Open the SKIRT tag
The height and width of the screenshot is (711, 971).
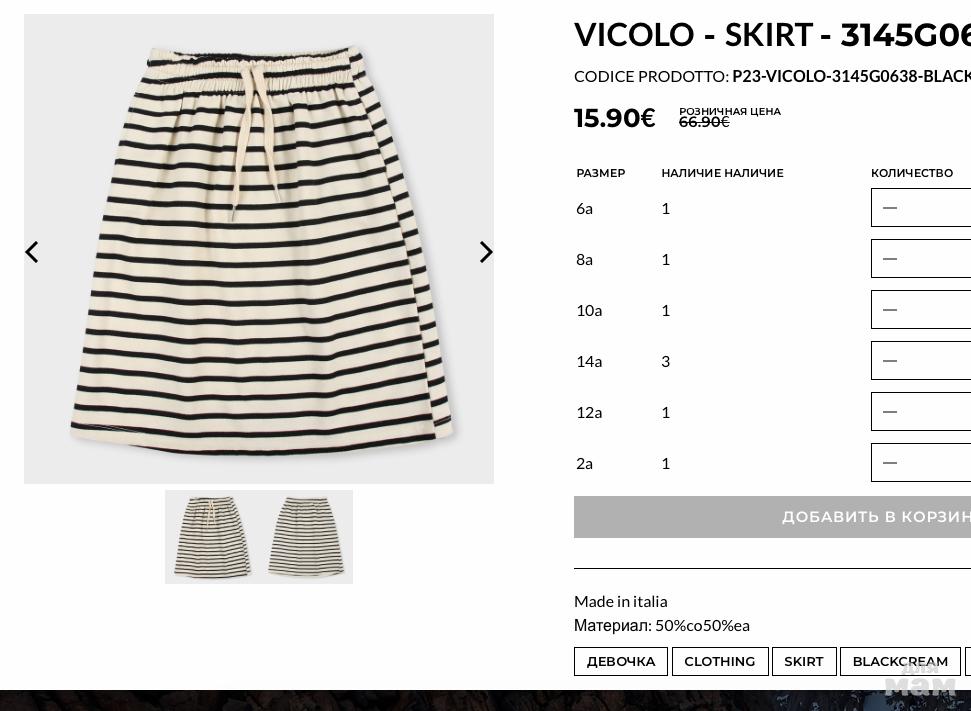point(804,661)
